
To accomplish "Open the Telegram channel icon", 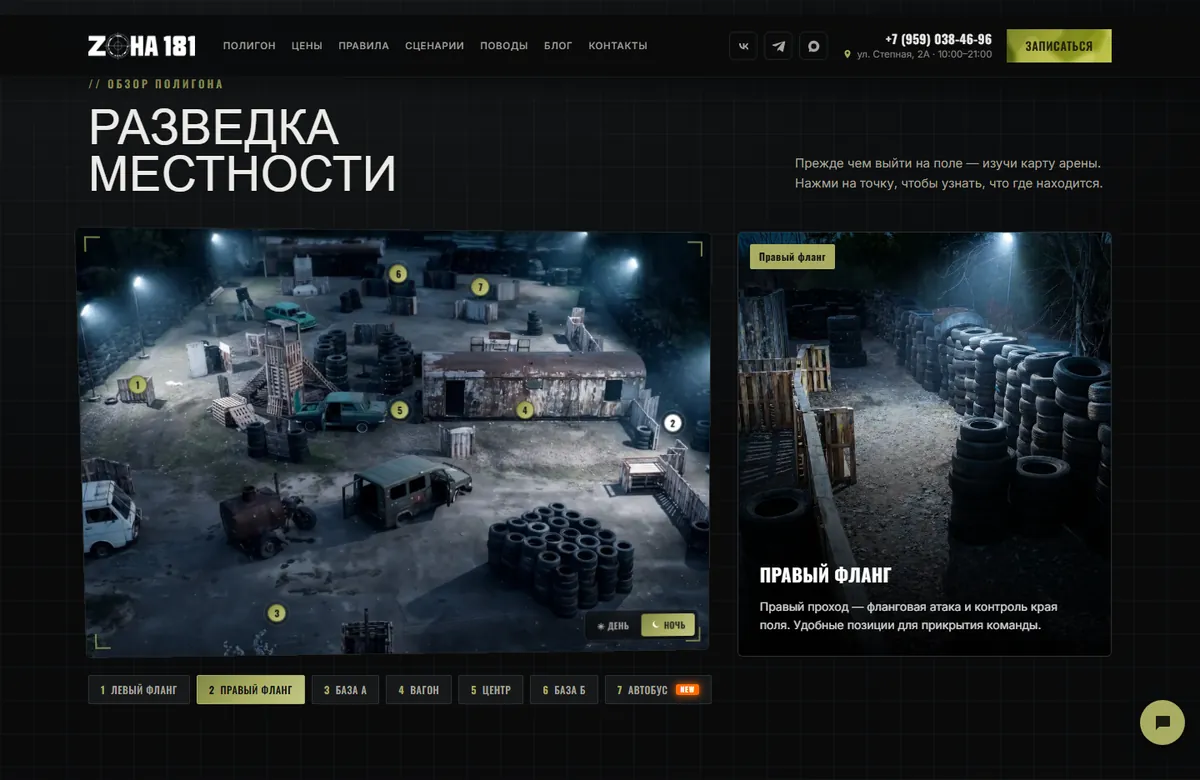I will [x=778, y=46].
